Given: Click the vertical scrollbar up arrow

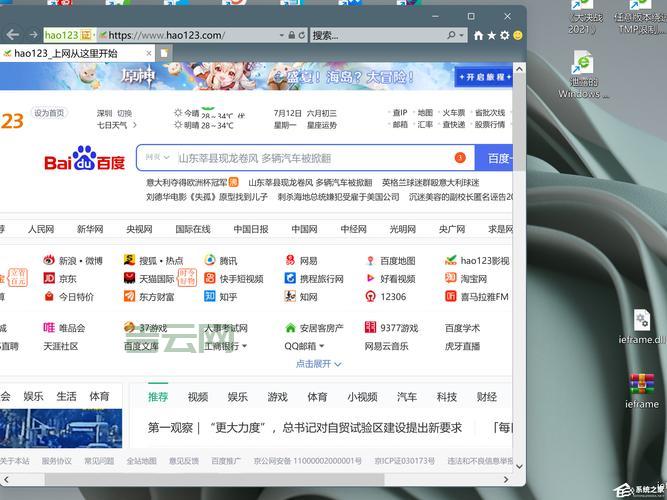Looking at the screenshot, I should point(519,69).
